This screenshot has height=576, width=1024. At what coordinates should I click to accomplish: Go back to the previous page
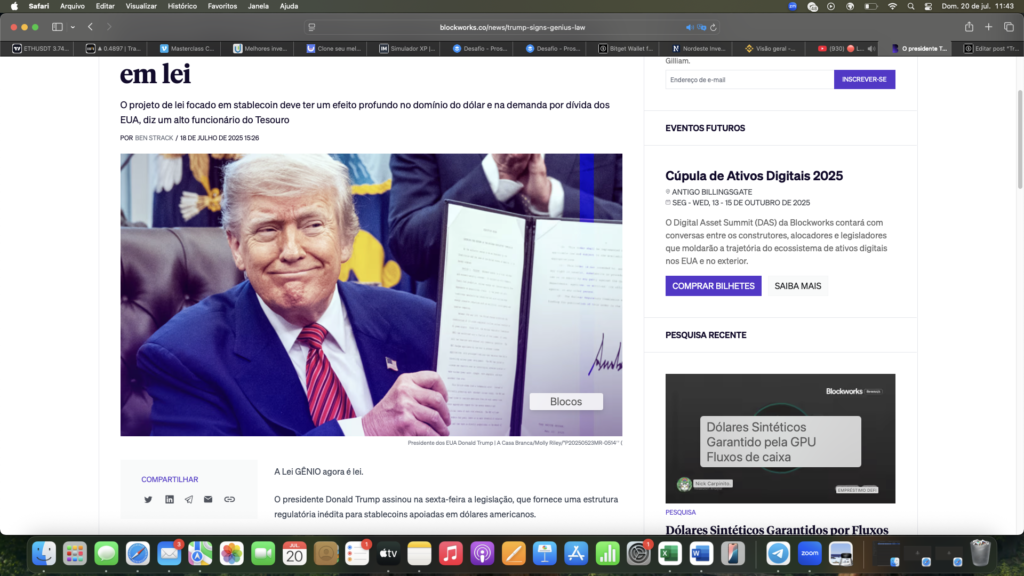tap(91, 27)
